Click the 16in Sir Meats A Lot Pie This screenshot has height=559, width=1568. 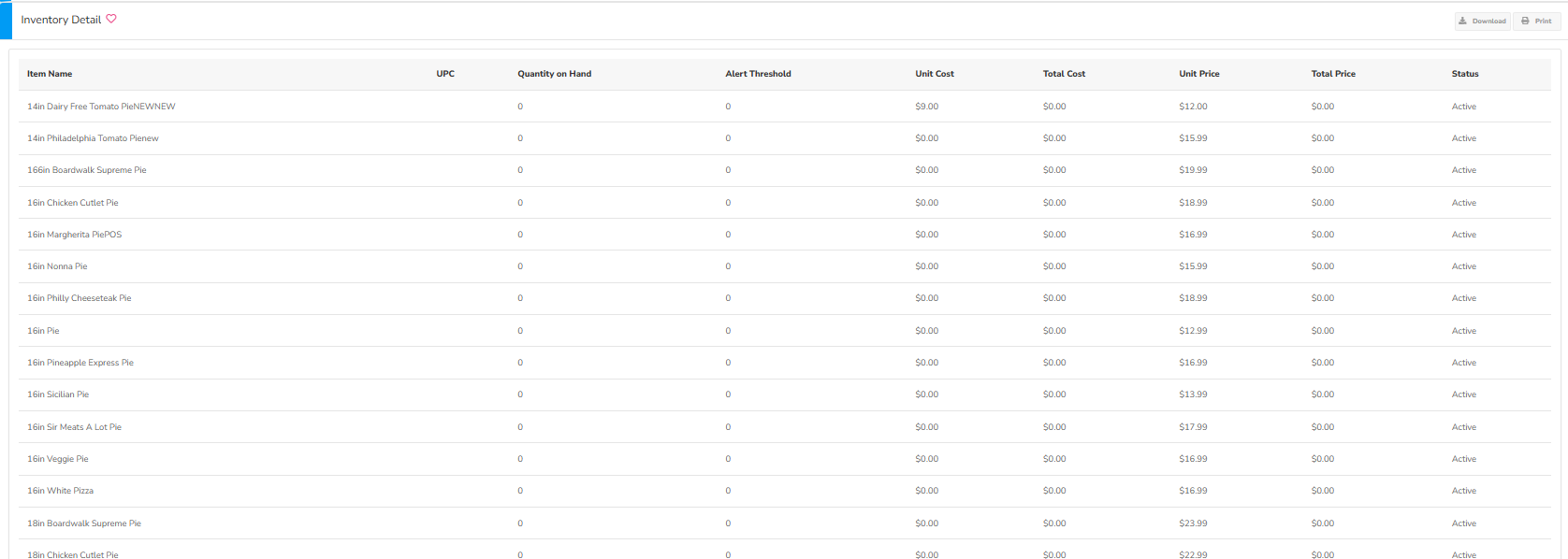75,427
